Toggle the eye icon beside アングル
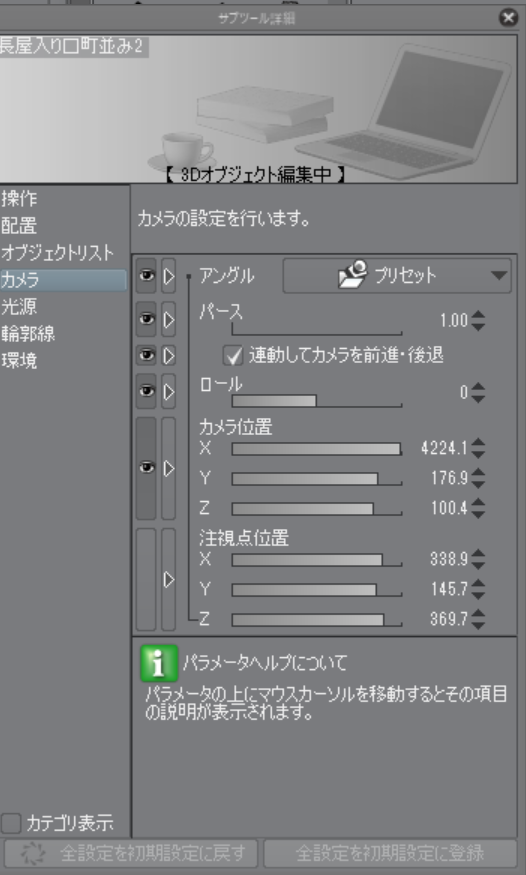The width and height of the screenshot is (526, 875). 146,276
